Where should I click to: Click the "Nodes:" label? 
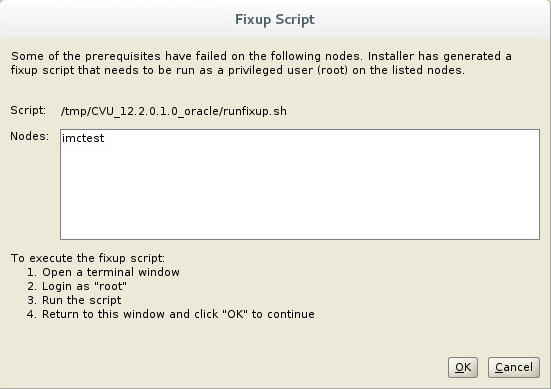tap(30, 136)
